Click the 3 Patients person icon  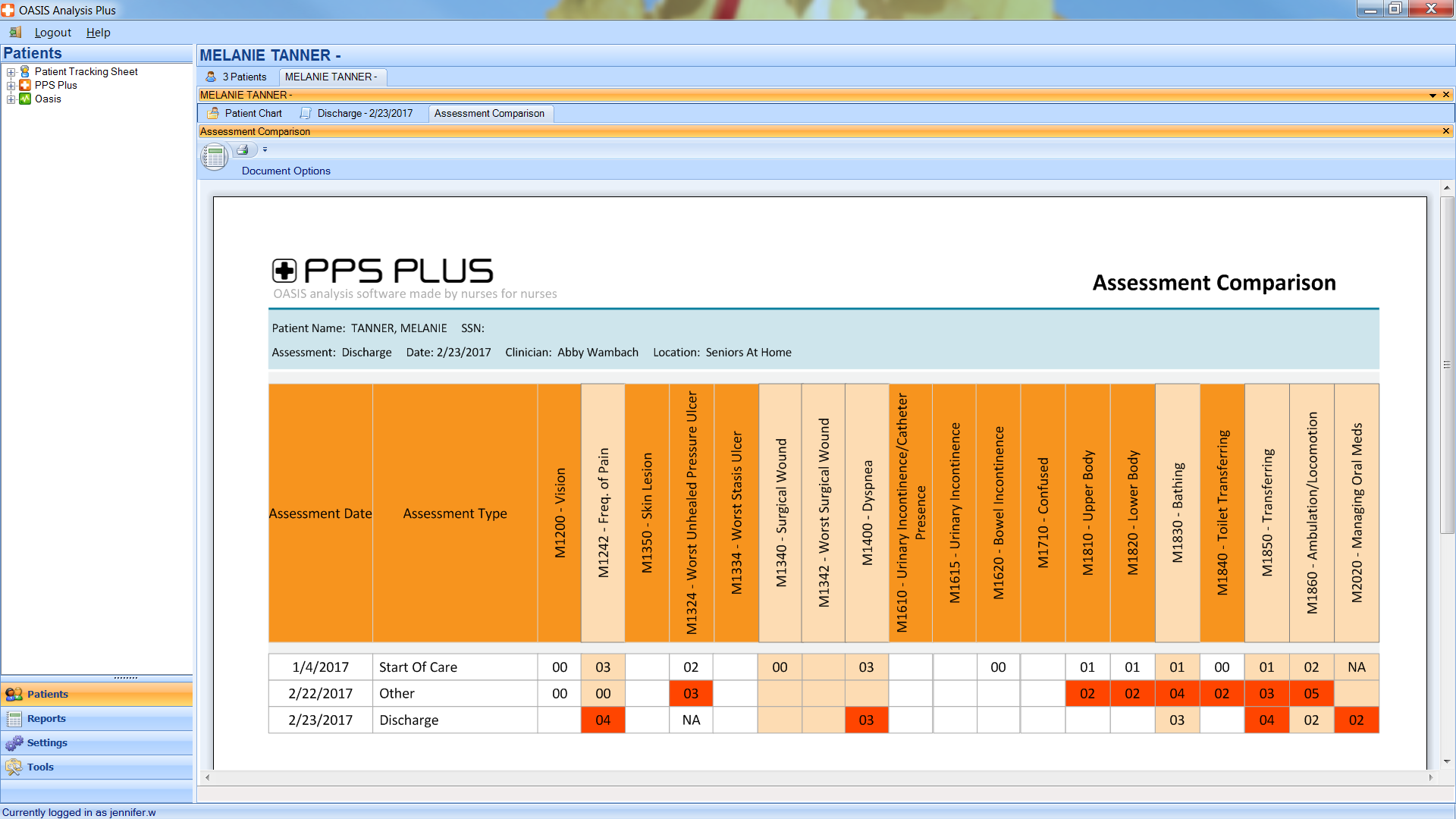pos(211,77)
